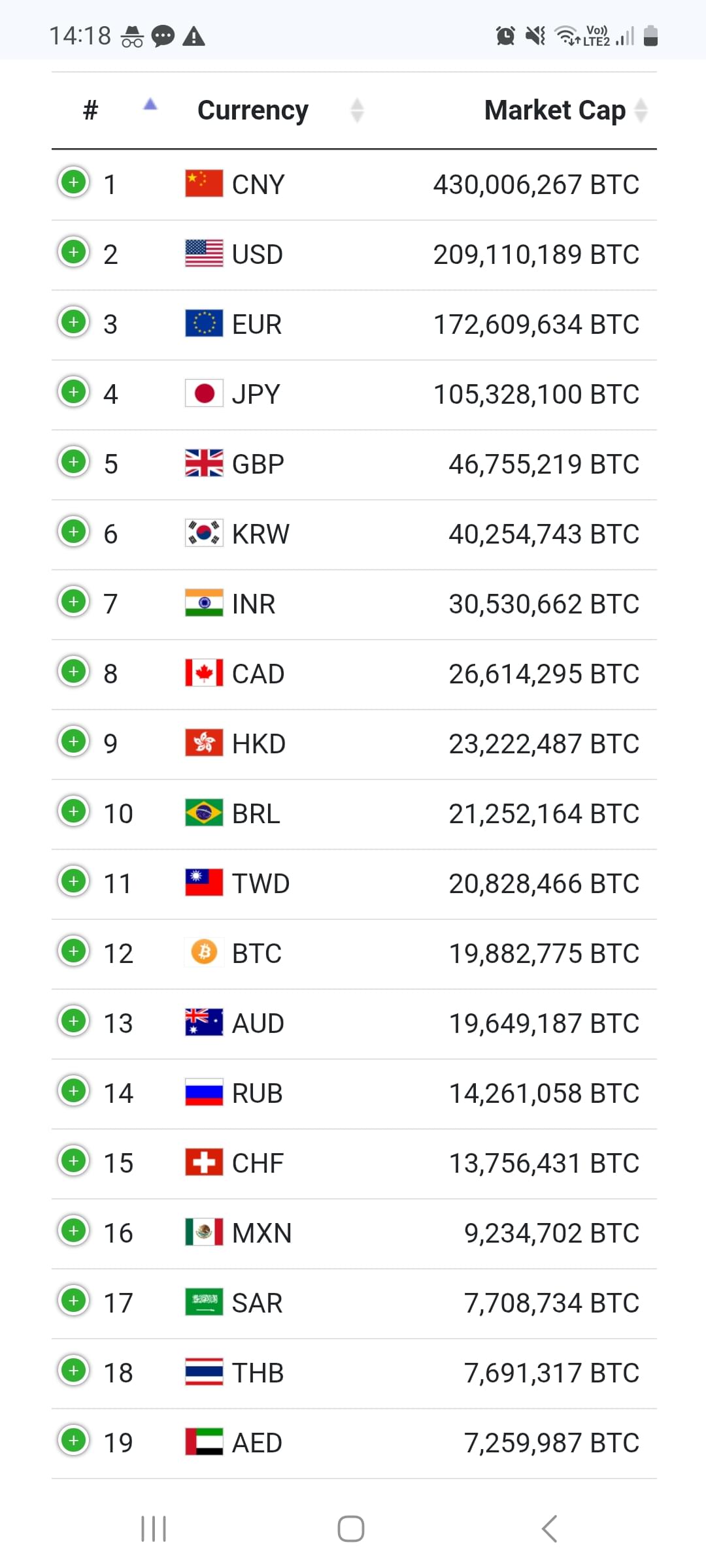Tap the Switzerland flag beside CHF

click(204, 1162)
